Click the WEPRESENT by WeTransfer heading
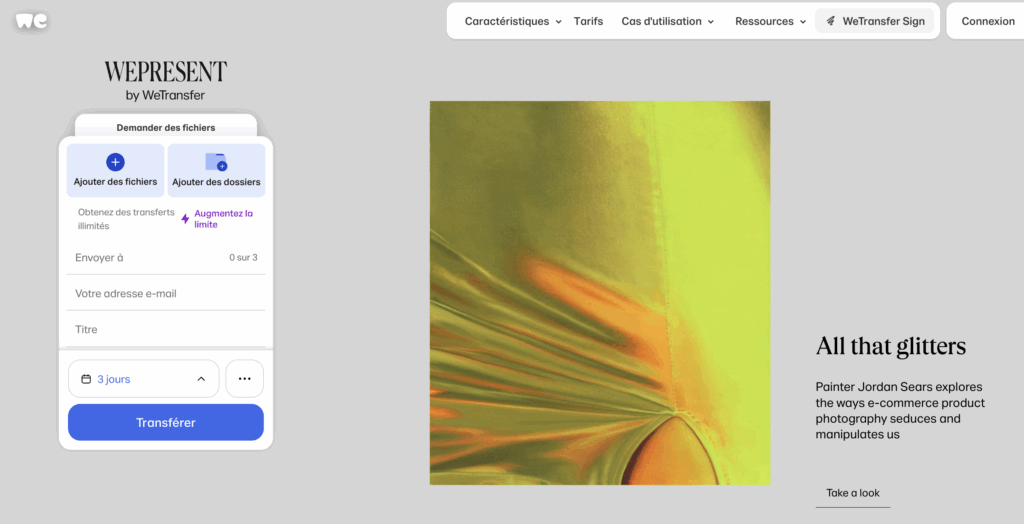 pos(165,81)
